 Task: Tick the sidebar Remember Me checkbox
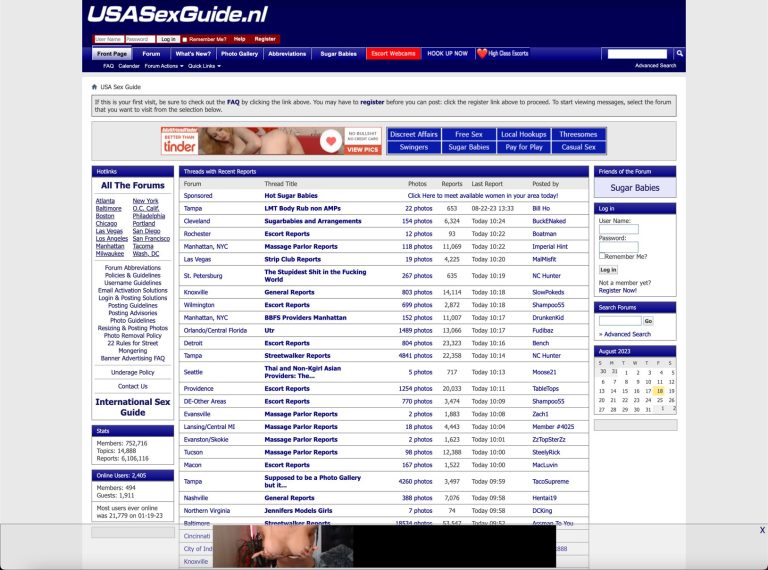pos(602,256)
